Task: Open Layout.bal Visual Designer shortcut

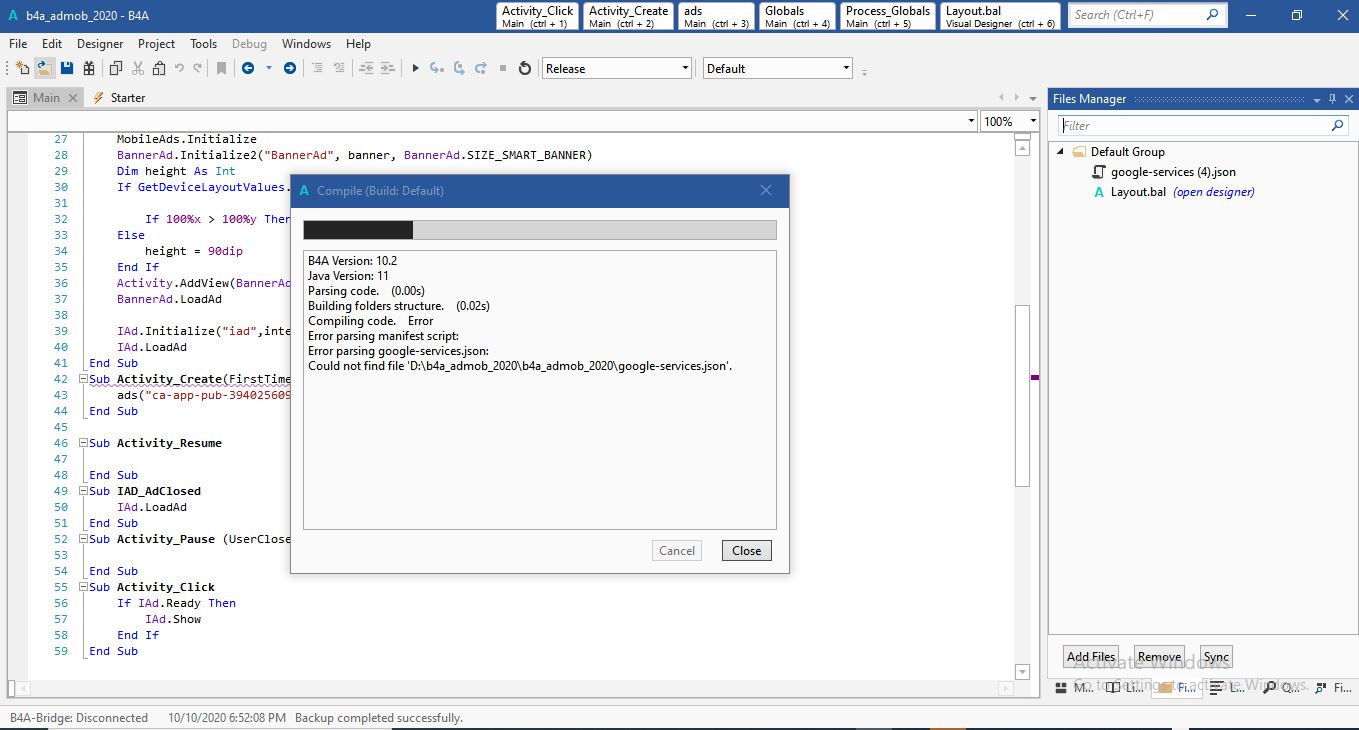Action: 1000,16
